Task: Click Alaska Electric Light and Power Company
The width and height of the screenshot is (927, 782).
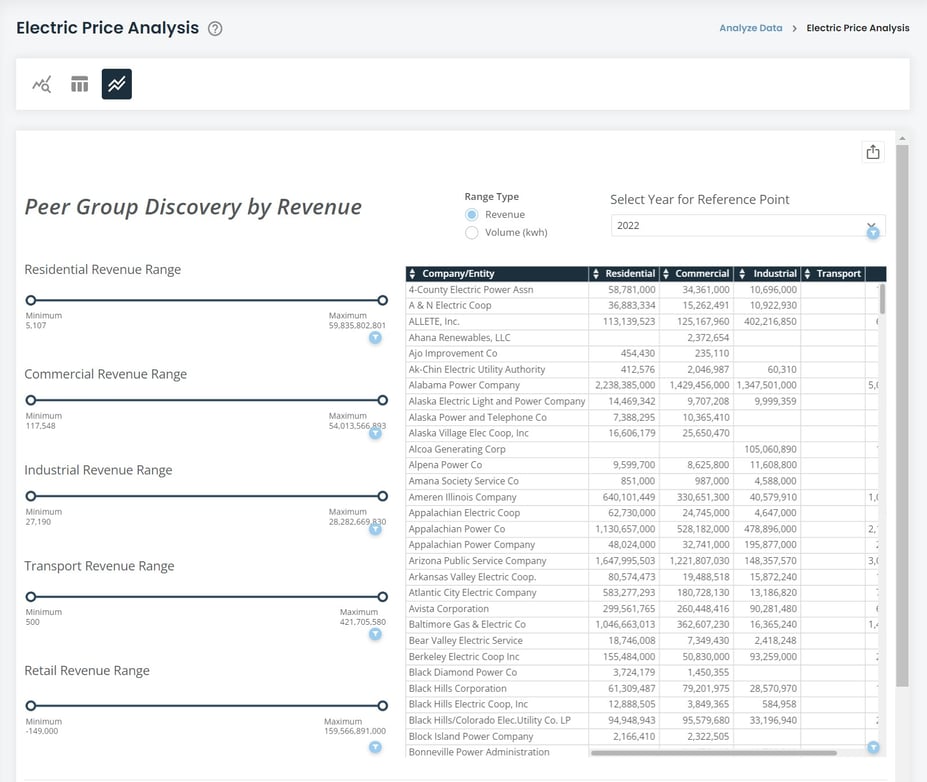Action: coord(497,401)
